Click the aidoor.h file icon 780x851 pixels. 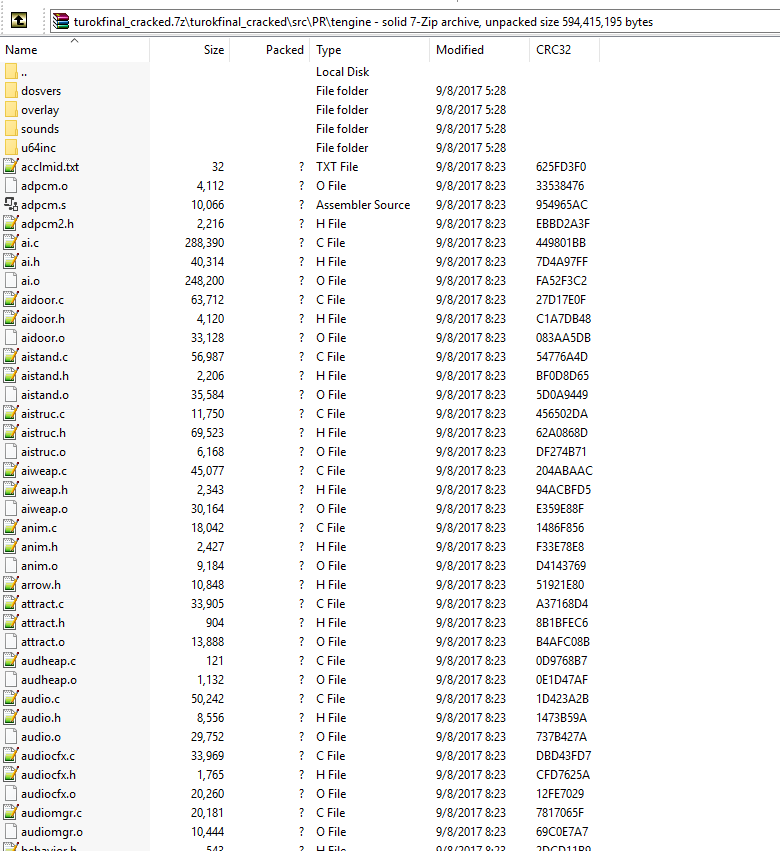[11, 319]
